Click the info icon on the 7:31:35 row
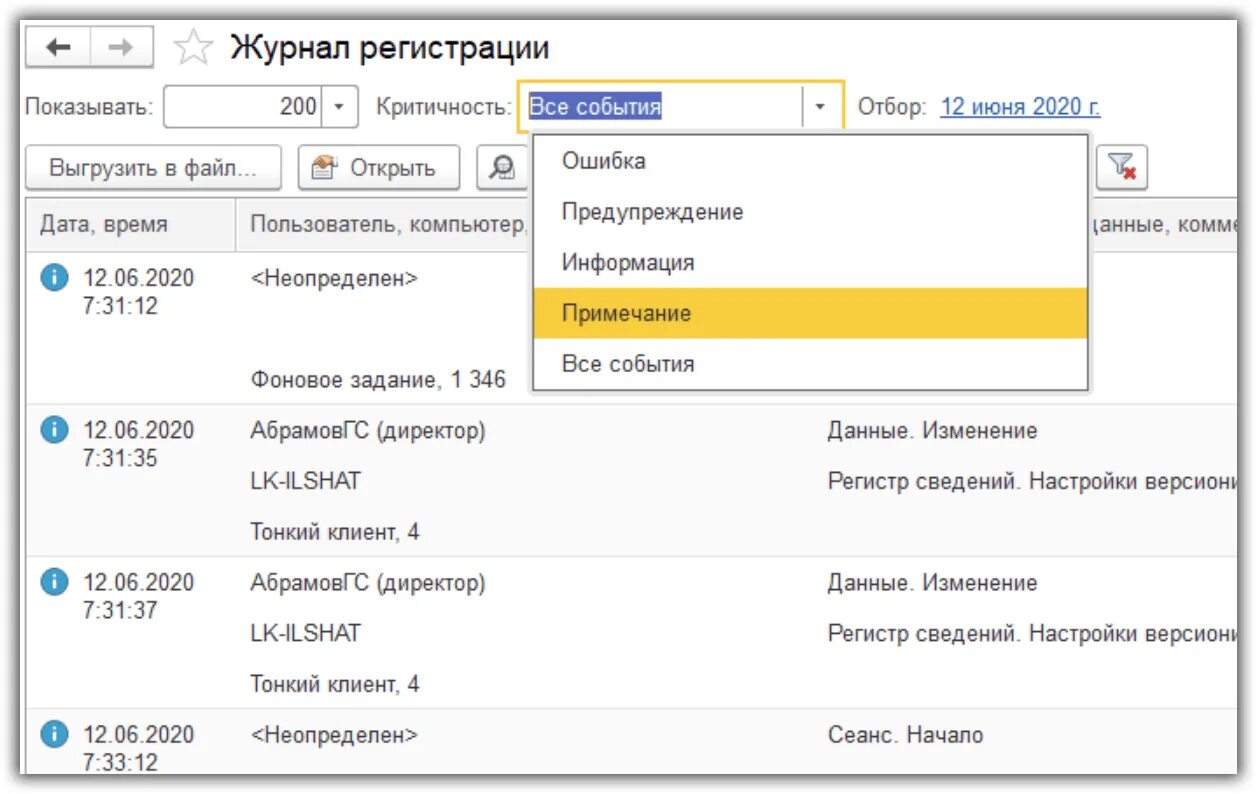Image resolution: width=1257 pixels, height=794 pixels. [54, 431]
